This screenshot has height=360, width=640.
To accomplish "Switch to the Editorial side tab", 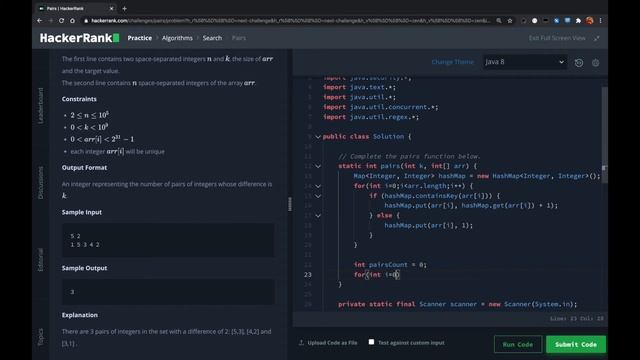I will coord(40,260).
